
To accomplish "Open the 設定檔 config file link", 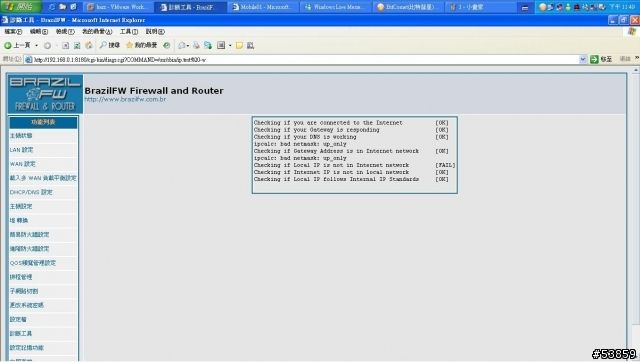I will (x=18, y=320).
